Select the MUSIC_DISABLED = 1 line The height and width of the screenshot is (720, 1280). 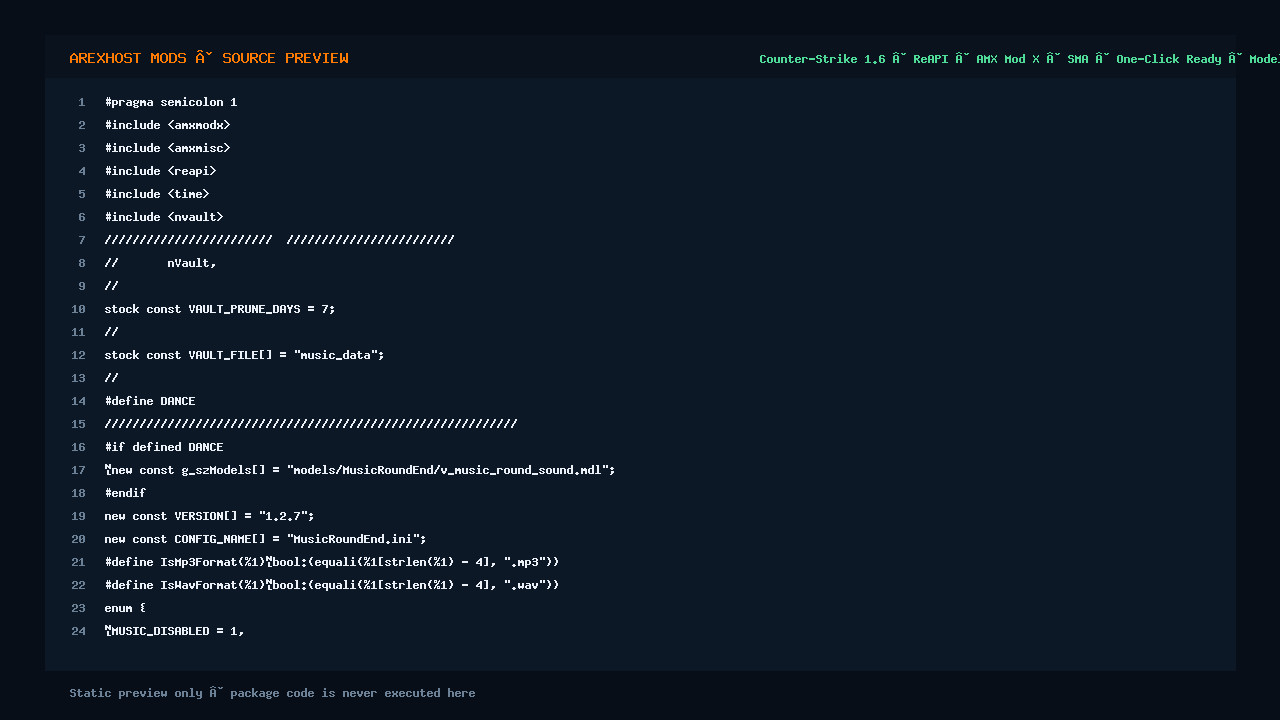point(175,631)
